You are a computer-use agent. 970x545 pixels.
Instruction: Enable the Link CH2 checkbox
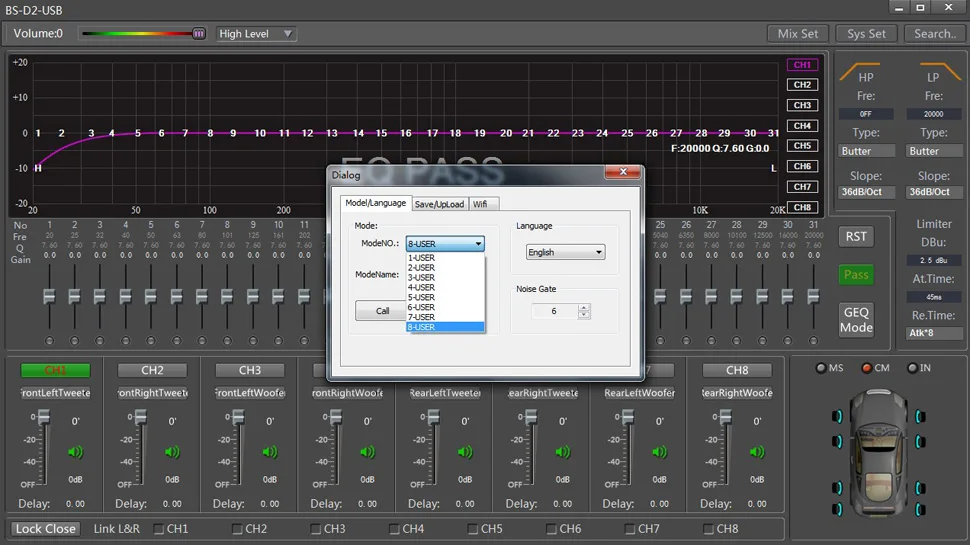(238, 529)
